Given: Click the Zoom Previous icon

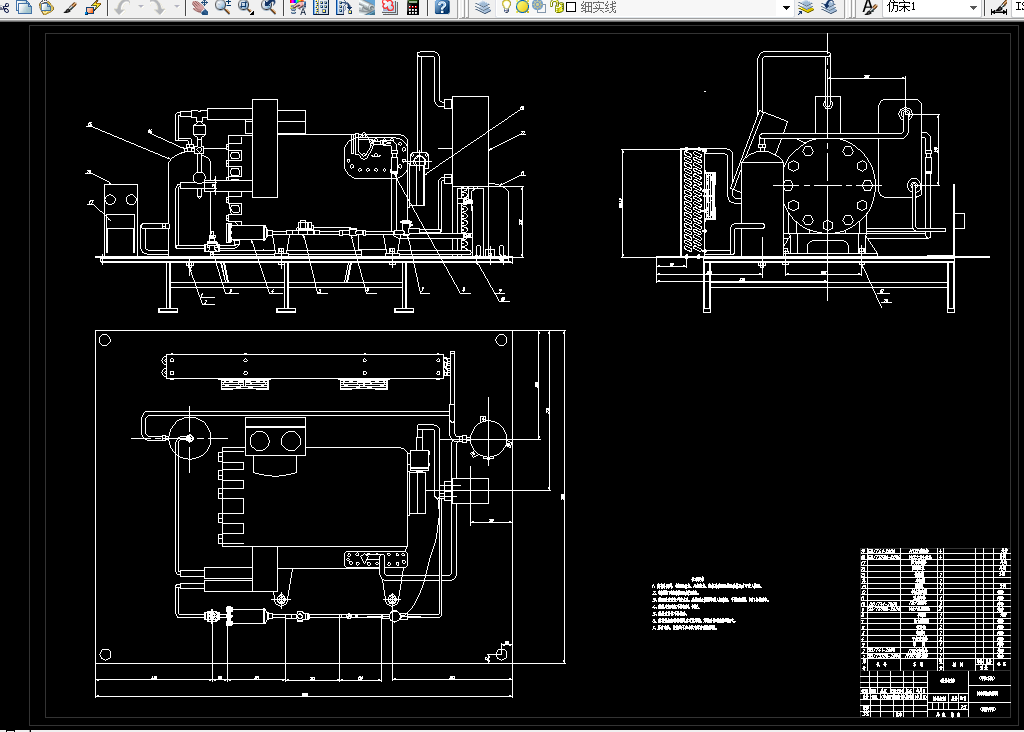Looking at the screenshot, I should 268,7.
